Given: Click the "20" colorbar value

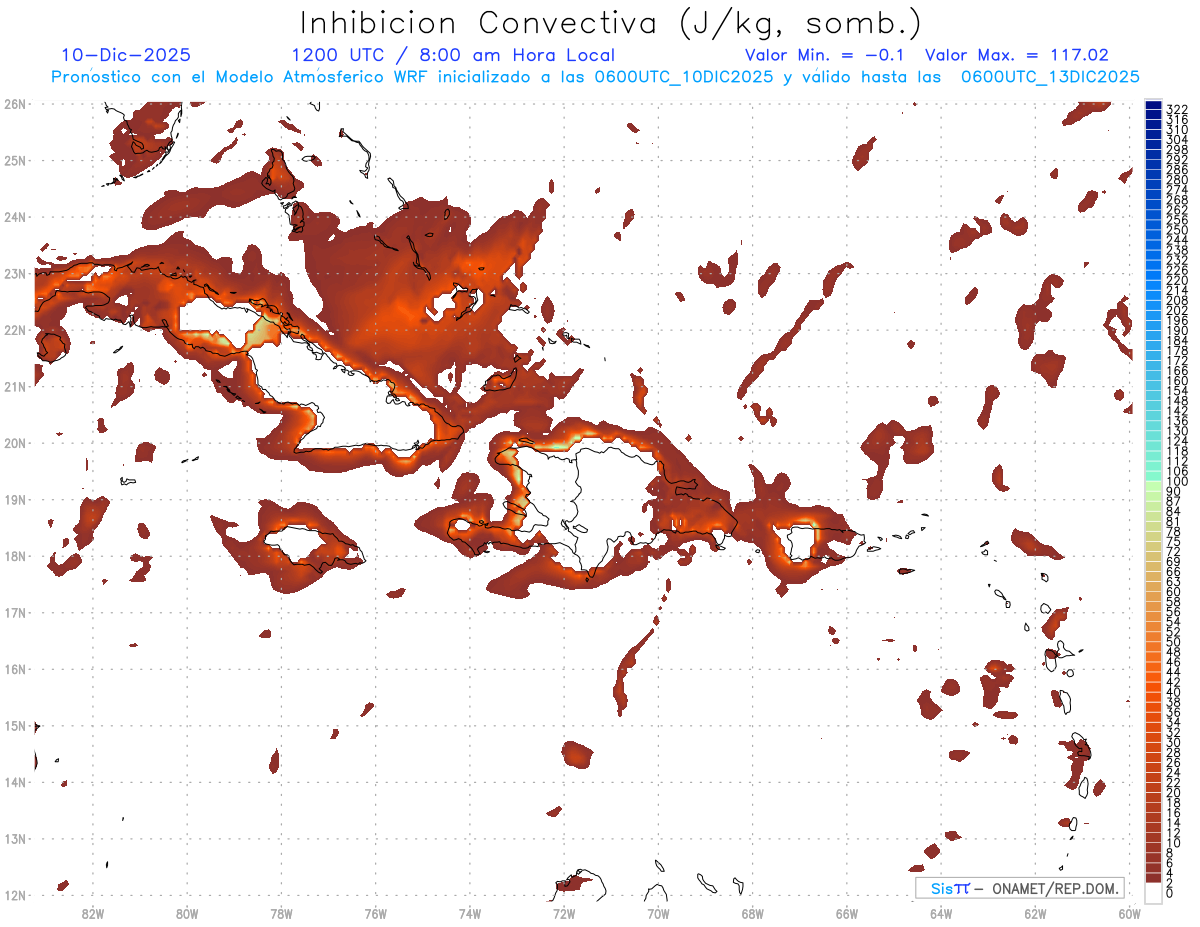Looking at the screenshot, I should [1174, 792].
